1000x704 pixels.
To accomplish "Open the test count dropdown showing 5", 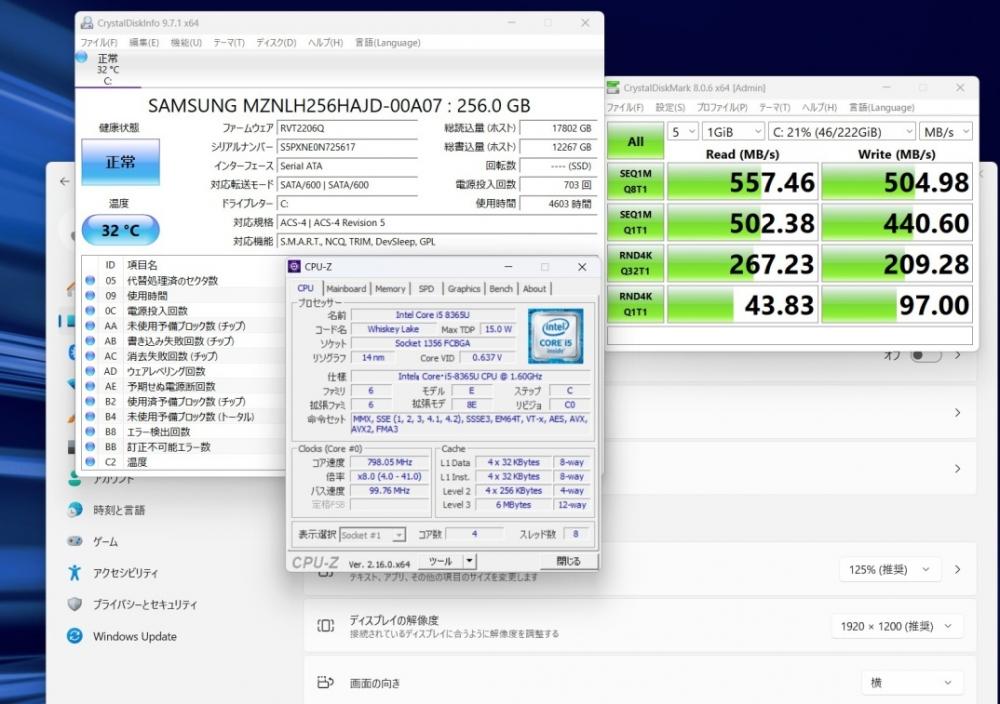I will pos(682,132).
